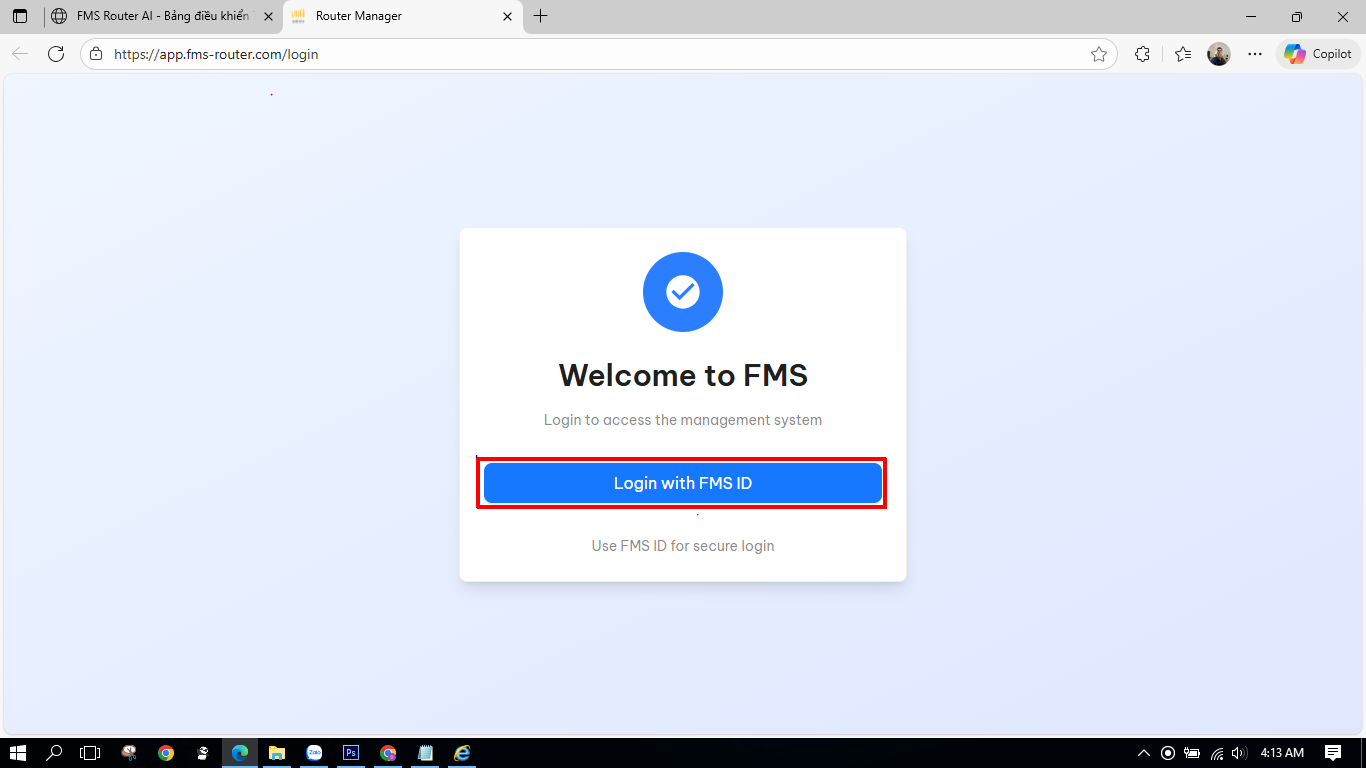
Task: Open Zalo from the taskbar
Action: (314, 753)
